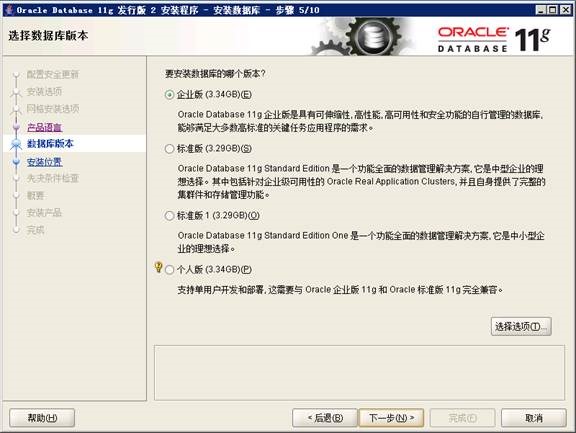The width and height of the screenshot is (576, 433).
Task: Click the yellow hint icon beside 个人版
Action: (158, 267)
